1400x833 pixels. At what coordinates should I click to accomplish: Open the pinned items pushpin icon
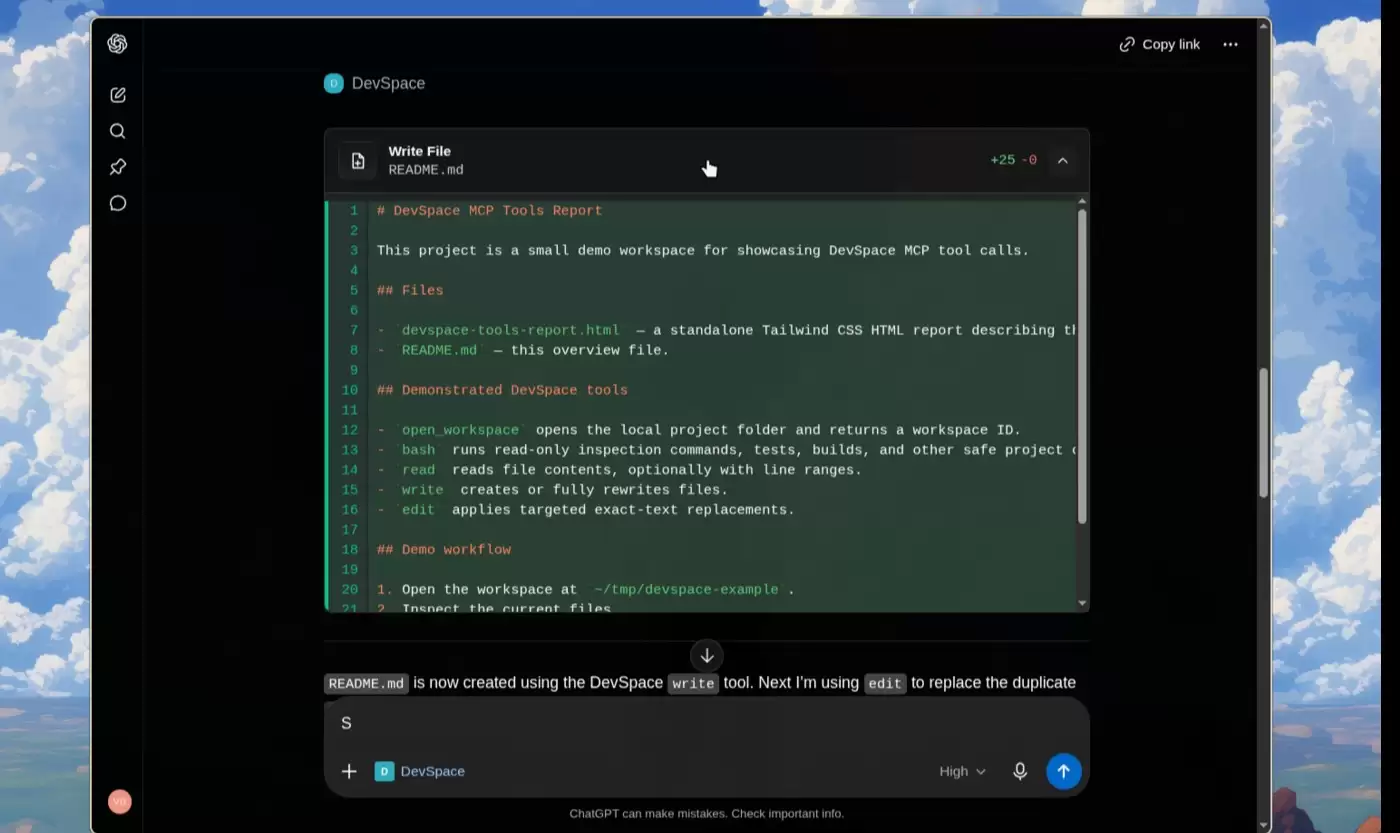click(x=117, y=167)
